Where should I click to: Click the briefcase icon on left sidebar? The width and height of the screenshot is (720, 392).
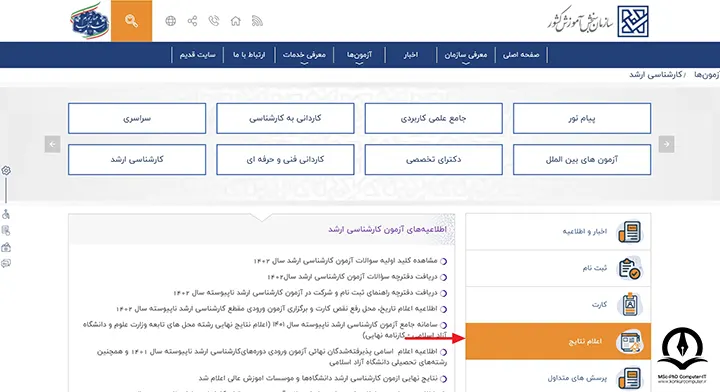point(6,247)
